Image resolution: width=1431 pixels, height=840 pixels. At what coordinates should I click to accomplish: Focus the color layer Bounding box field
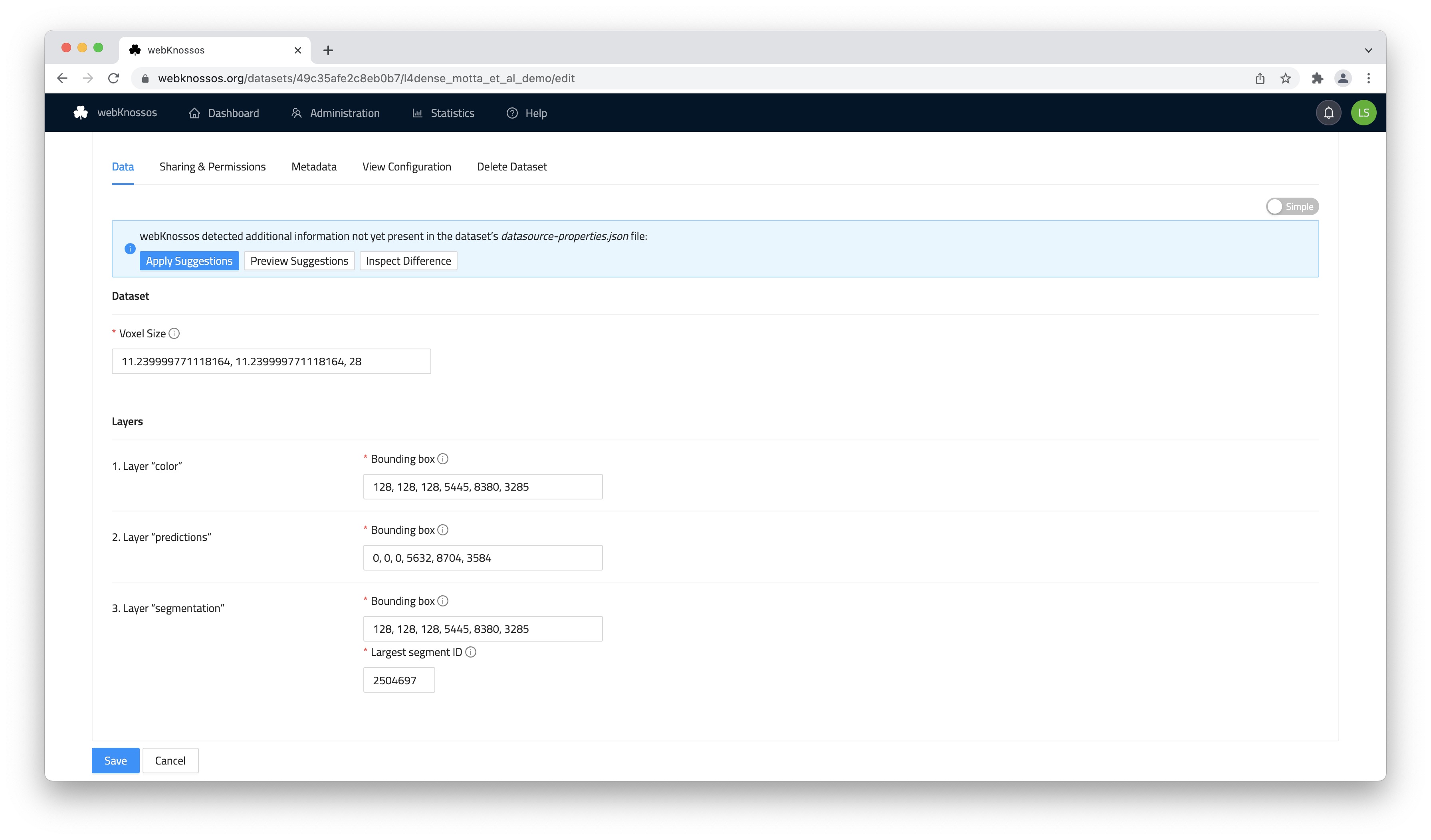tap(483, 487)
